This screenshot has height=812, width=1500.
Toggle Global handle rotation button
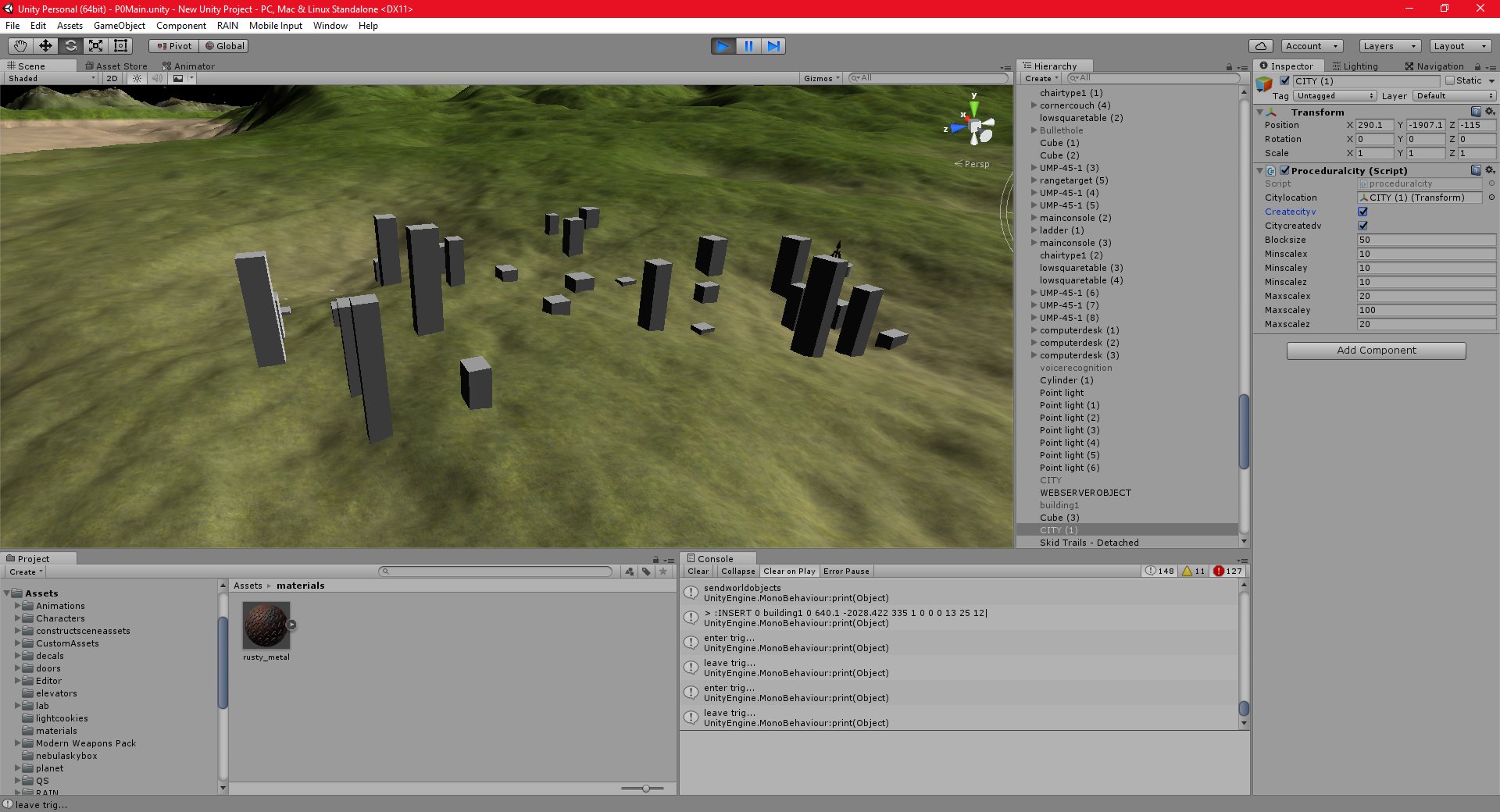(x=224, y=46)
